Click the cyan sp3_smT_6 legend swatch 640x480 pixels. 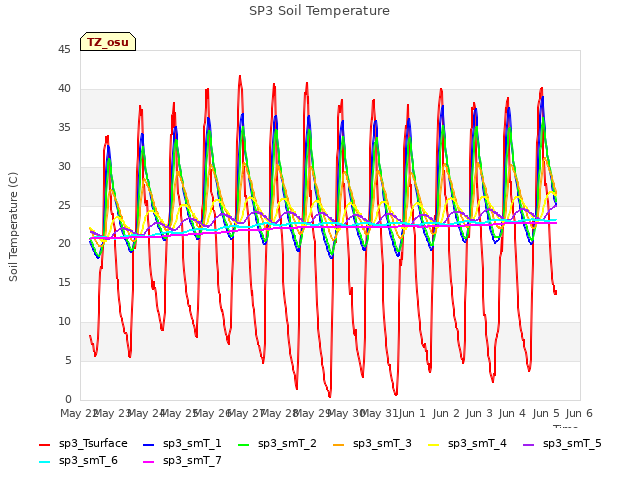tap(44, 462)
